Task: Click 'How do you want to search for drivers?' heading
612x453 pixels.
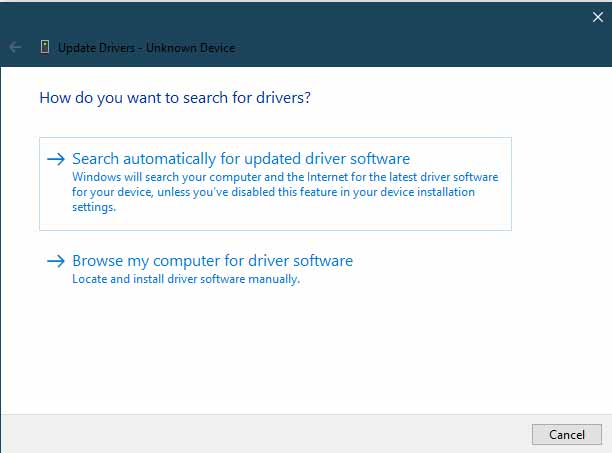Action: tap(175, 98)
